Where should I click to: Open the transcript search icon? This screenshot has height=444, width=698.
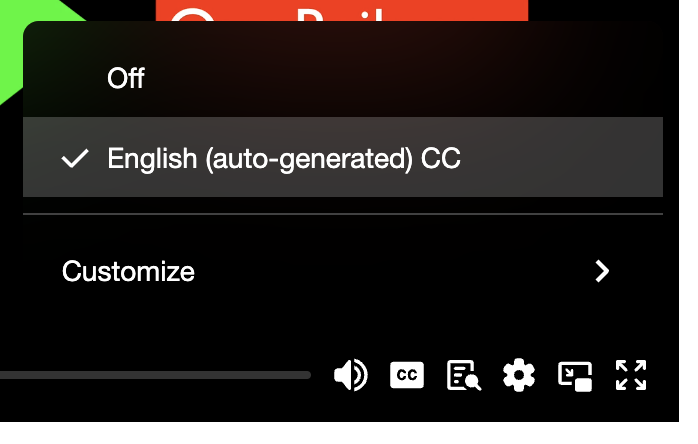pyautogui.click(x=464, y=375)
